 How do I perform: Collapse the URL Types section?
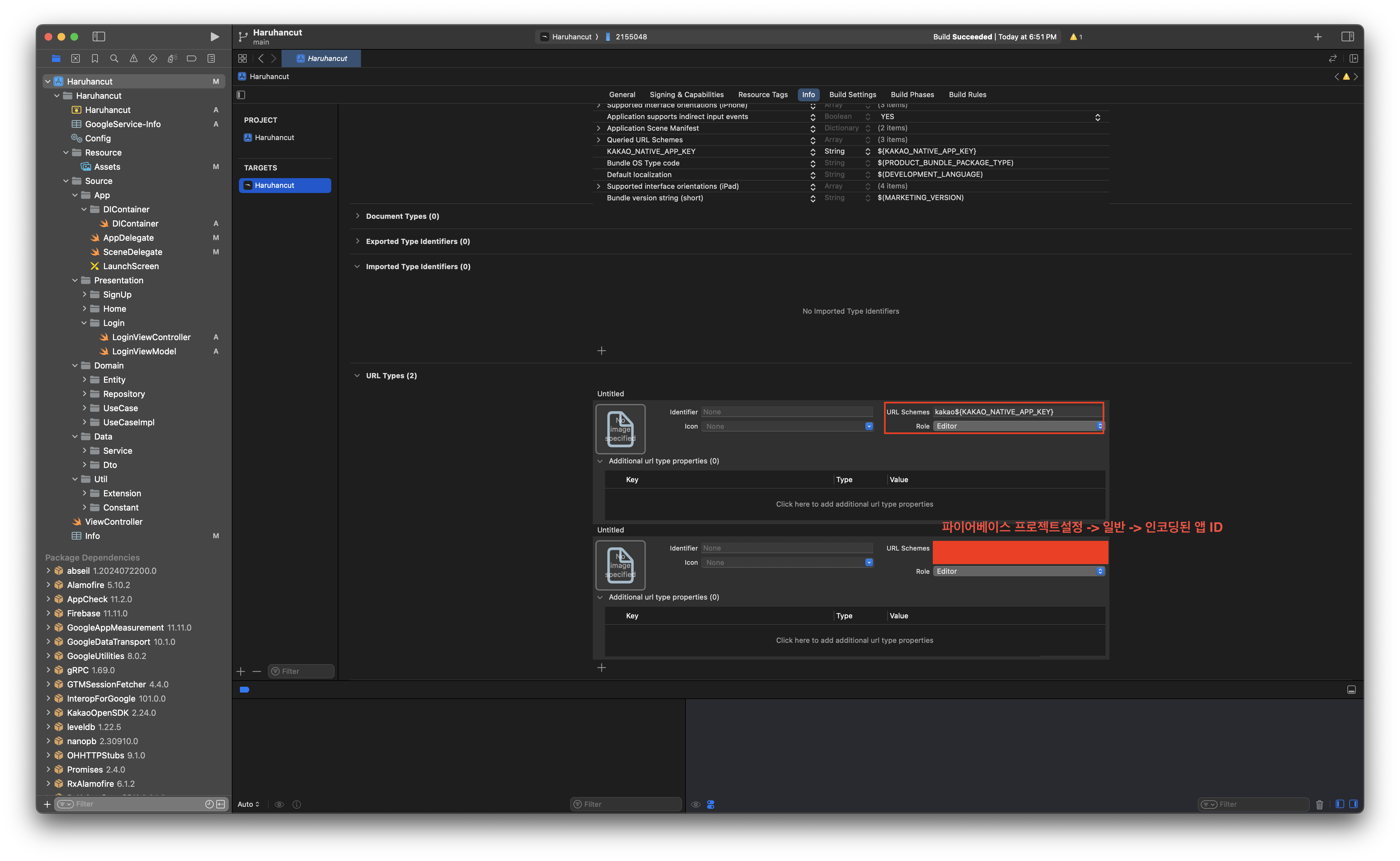tap(357, 375)
